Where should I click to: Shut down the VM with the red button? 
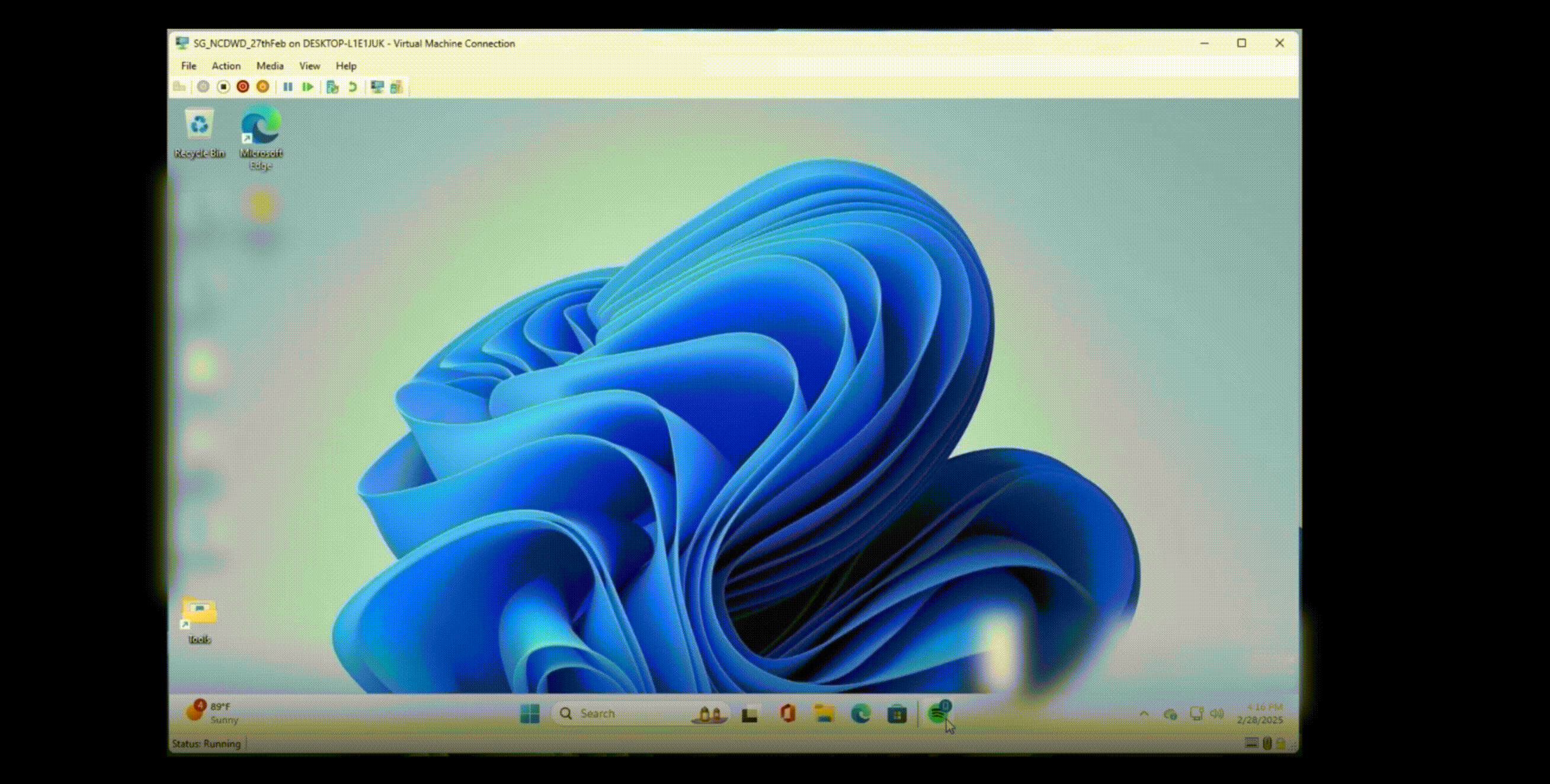pos(243,86)
